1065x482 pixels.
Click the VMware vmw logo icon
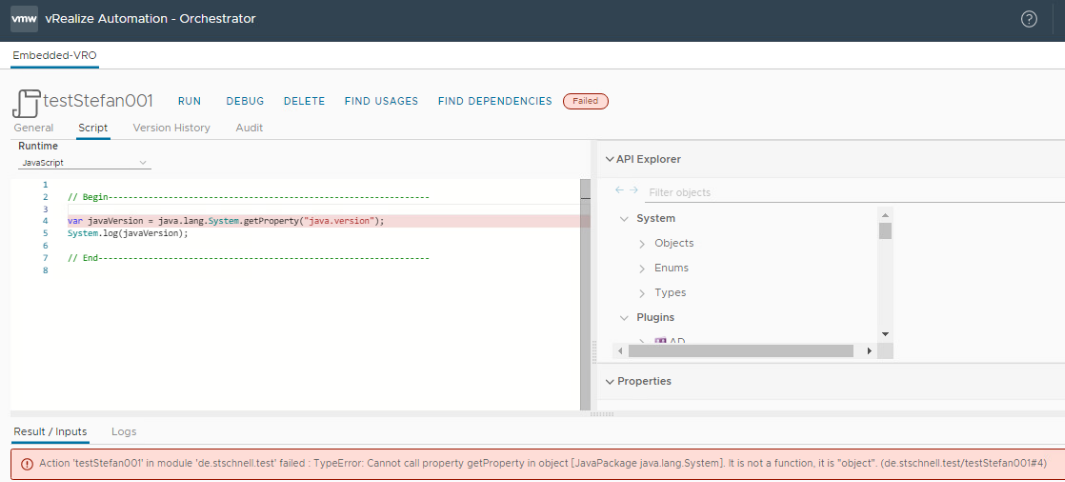coord(24,19)
